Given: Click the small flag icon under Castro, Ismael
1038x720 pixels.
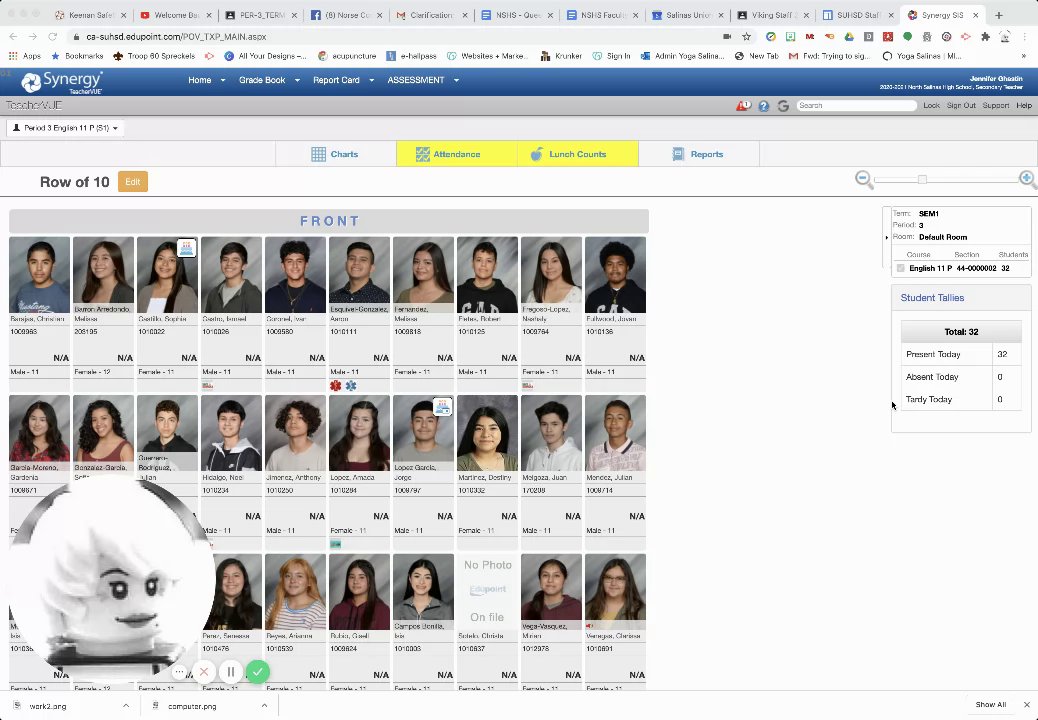Looking at the screenshot, I should click(x=207, y=385).
